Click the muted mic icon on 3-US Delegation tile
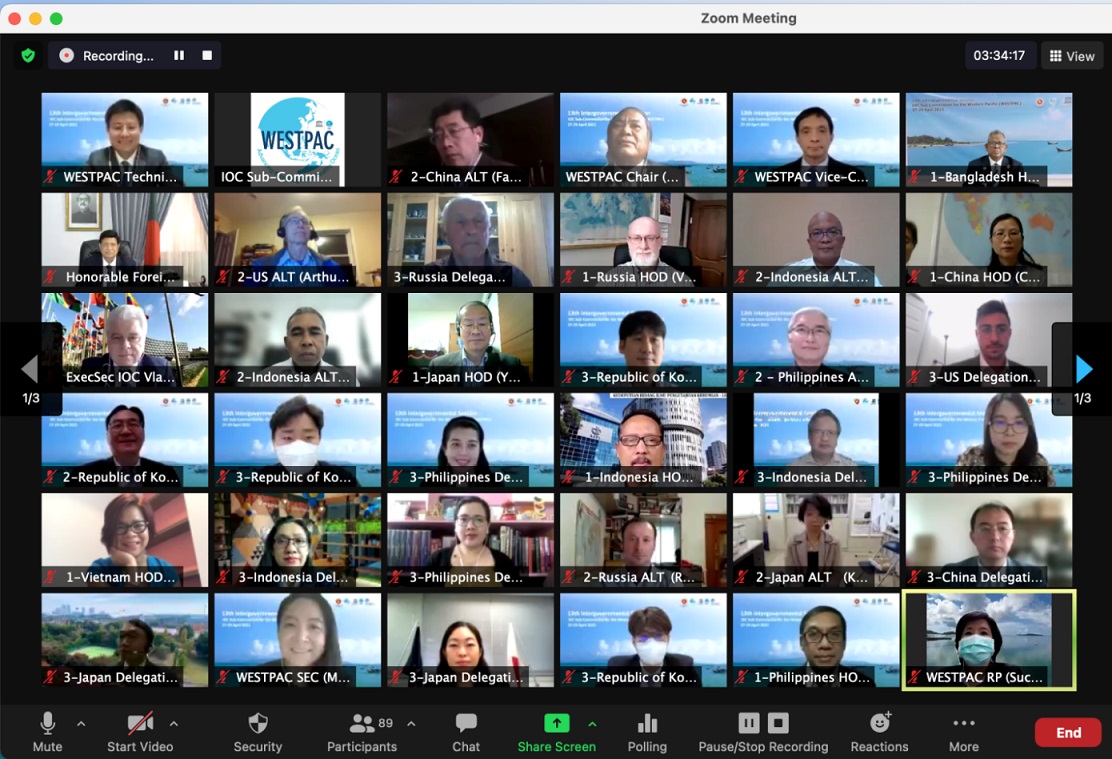This screenshot has width=1112, height=759. pos(915,377)
